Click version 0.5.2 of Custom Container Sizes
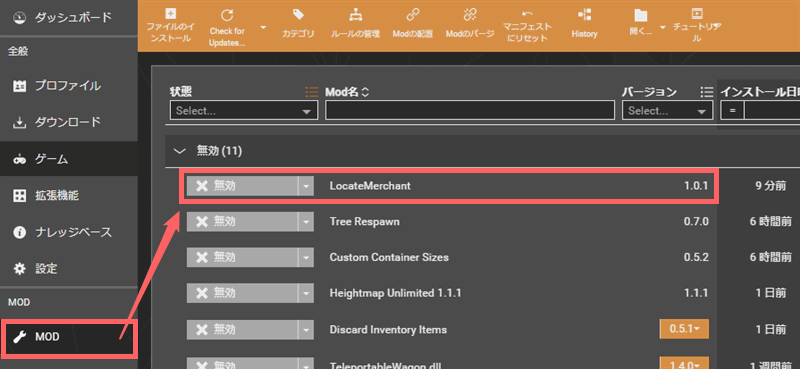The image size is (800, 369). pyautogui.click(x=696, y=257)
